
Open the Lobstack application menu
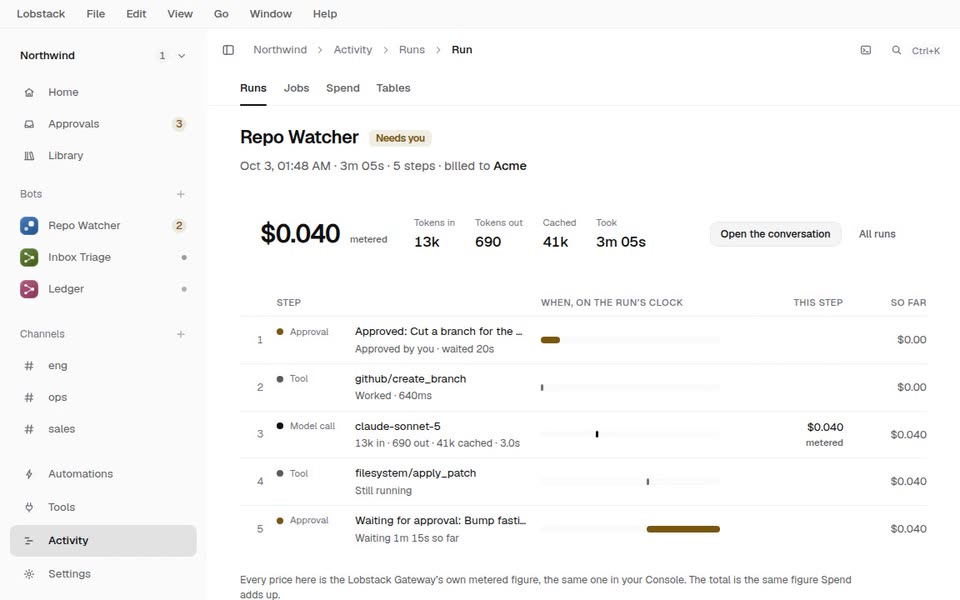point(40,13)
